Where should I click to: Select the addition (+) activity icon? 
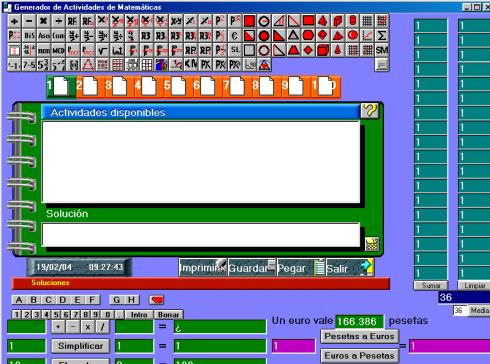[x=14, y=21]
